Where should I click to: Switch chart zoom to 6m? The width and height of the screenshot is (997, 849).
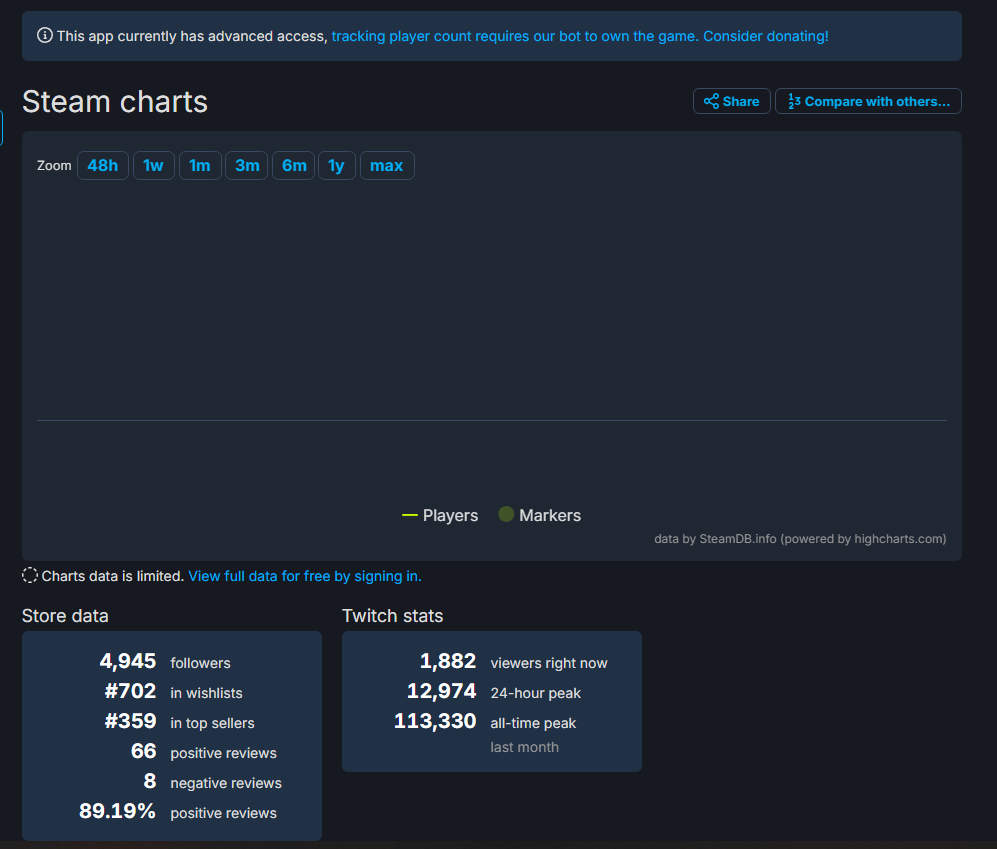(x=294, y=165)
